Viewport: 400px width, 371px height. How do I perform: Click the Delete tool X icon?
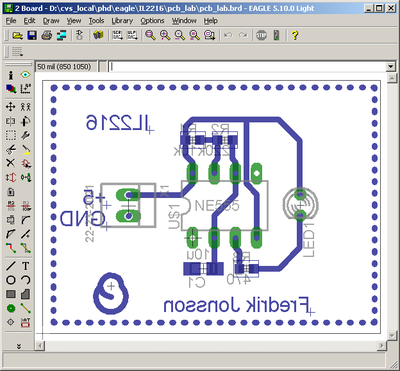point(11,163)
